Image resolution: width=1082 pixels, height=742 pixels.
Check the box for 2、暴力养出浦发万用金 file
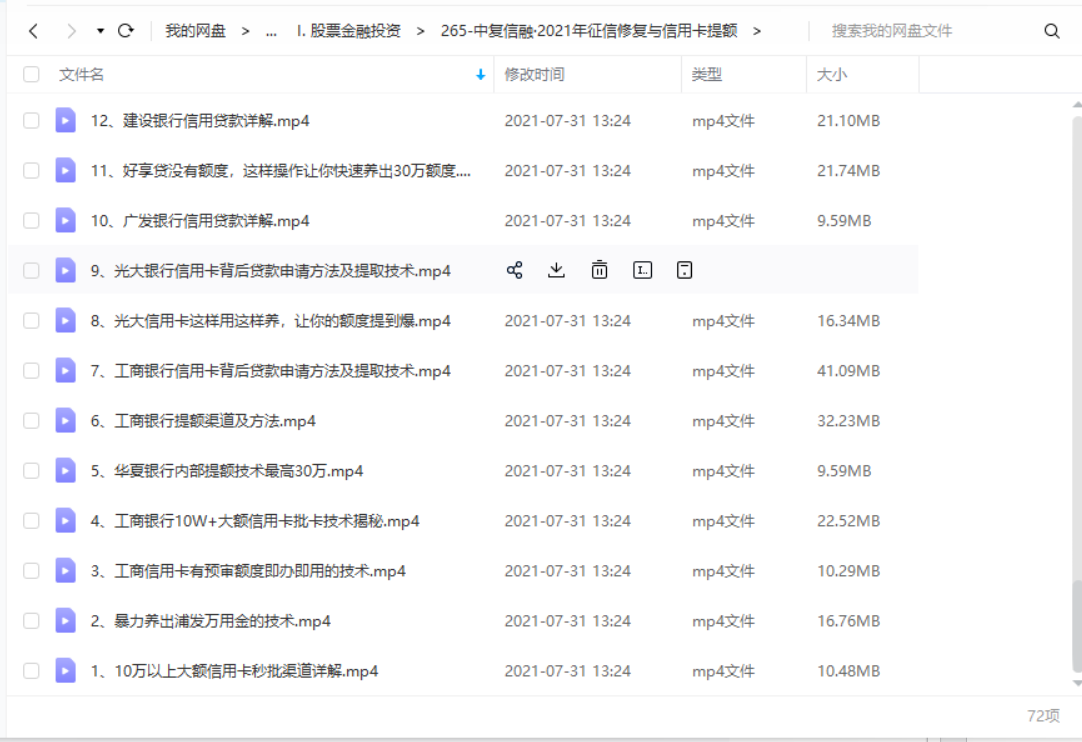point(31,621)
